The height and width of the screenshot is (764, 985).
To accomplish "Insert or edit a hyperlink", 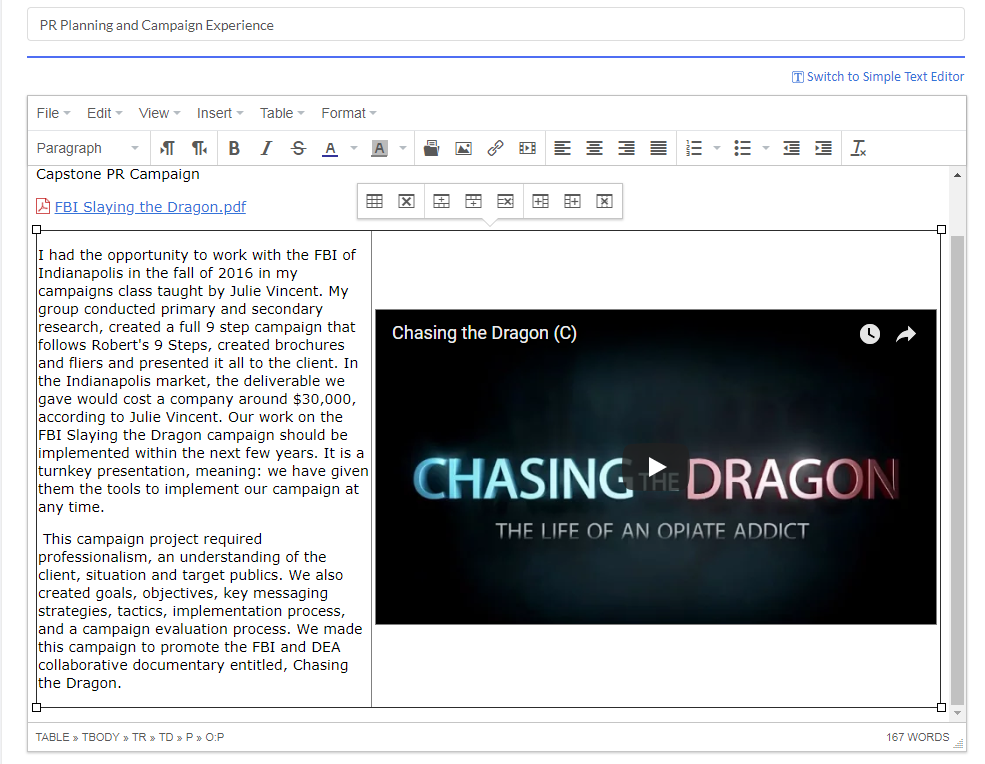I will (x=495, y=148).
